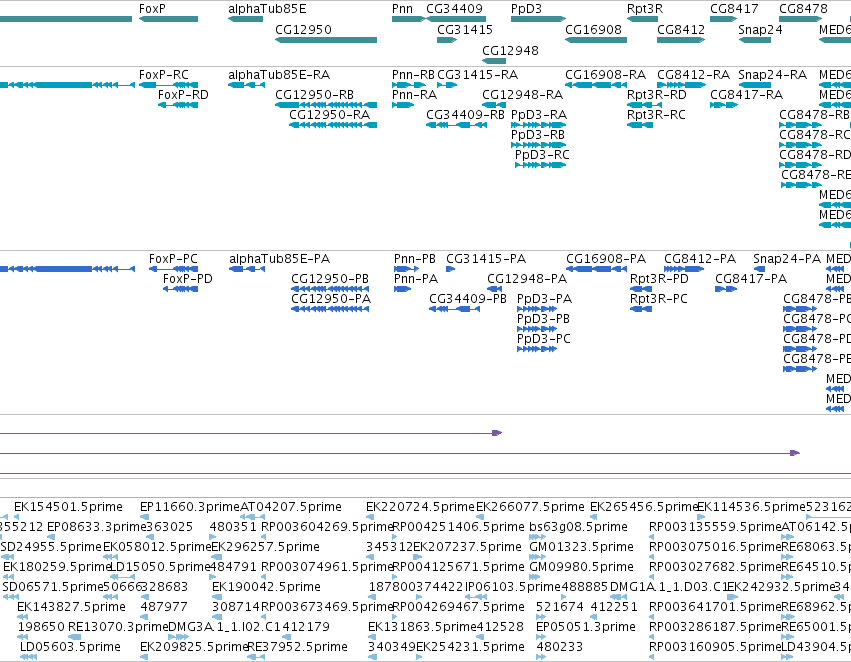Open the alphaTub85E-PA protein label

click(280, 259)
